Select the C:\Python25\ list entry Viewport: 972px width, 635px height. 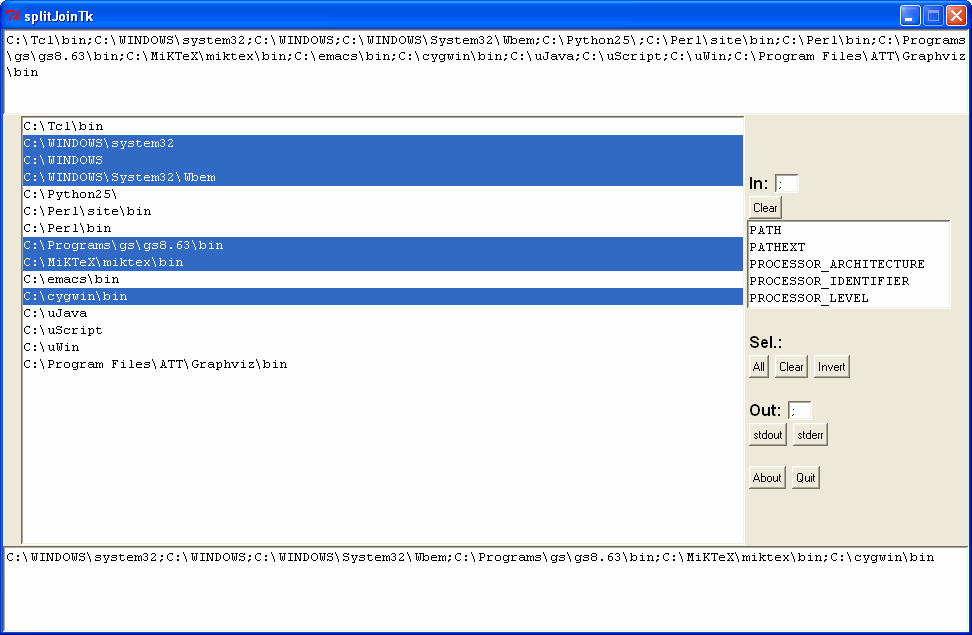[x=70, y=194]
